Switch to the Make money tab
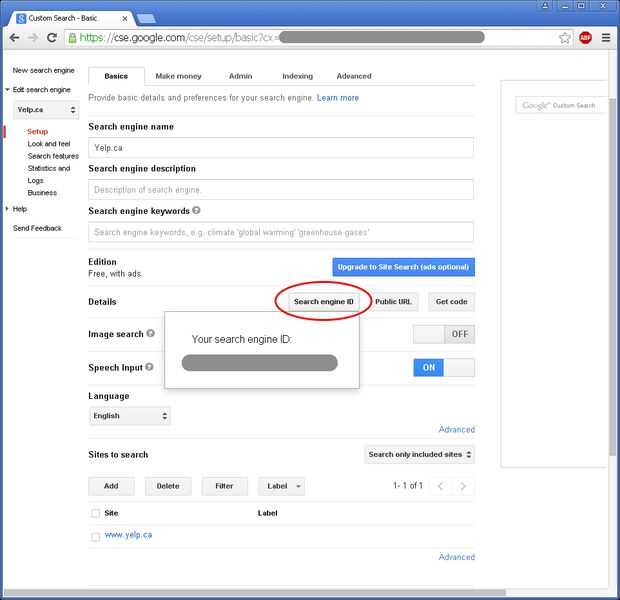 tap(178, 76)
